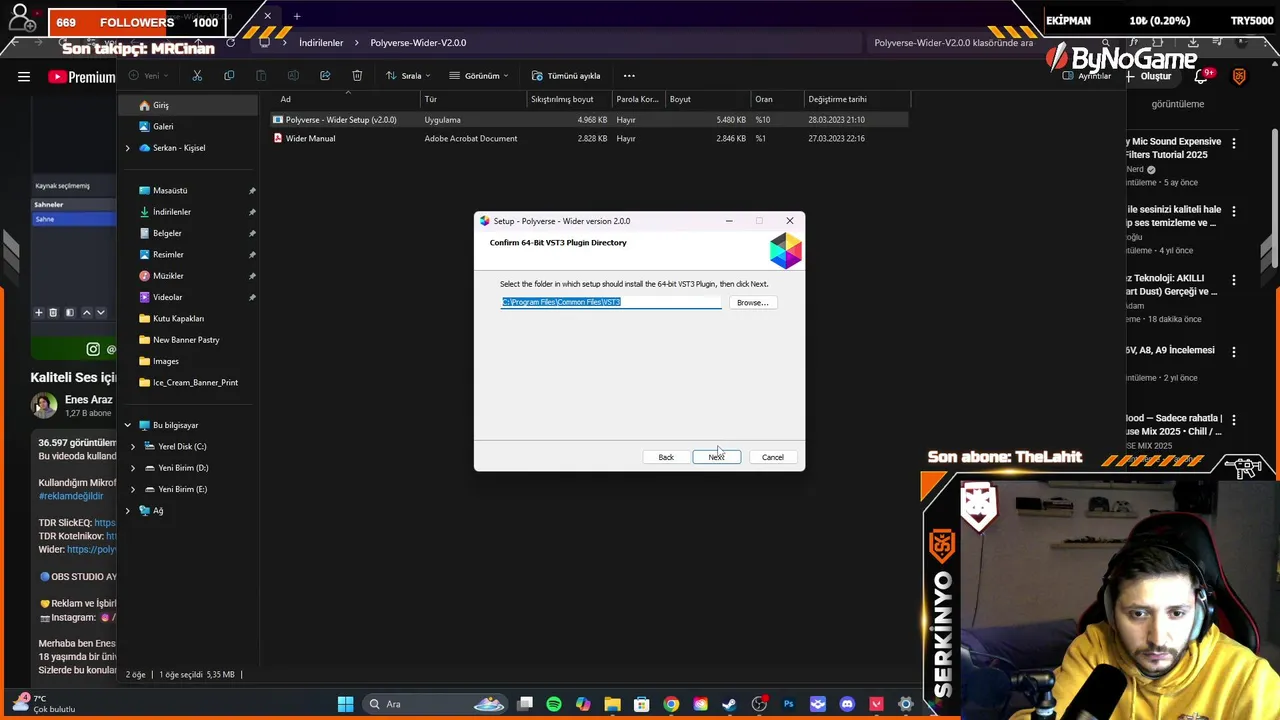Collapse the Bu bilgisayar tree node
The image size is (1280, 720).
[x=127, y=426]
